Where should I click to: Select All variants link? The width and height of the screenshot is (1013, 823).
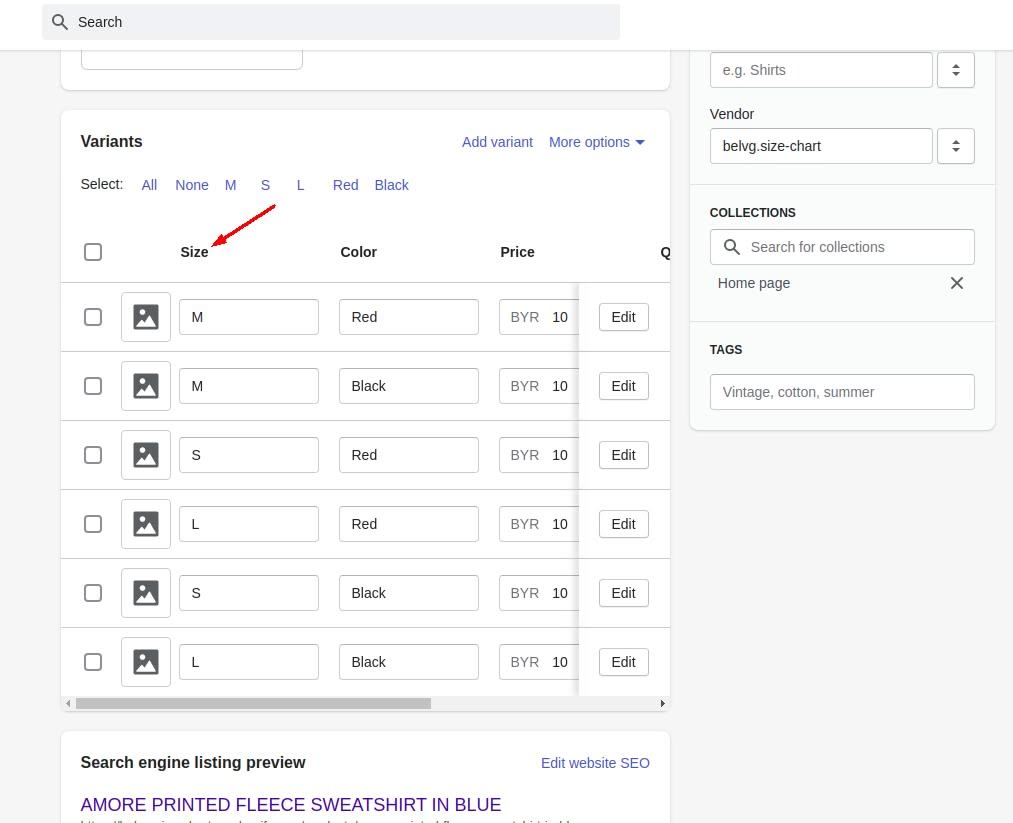point(149,185)
